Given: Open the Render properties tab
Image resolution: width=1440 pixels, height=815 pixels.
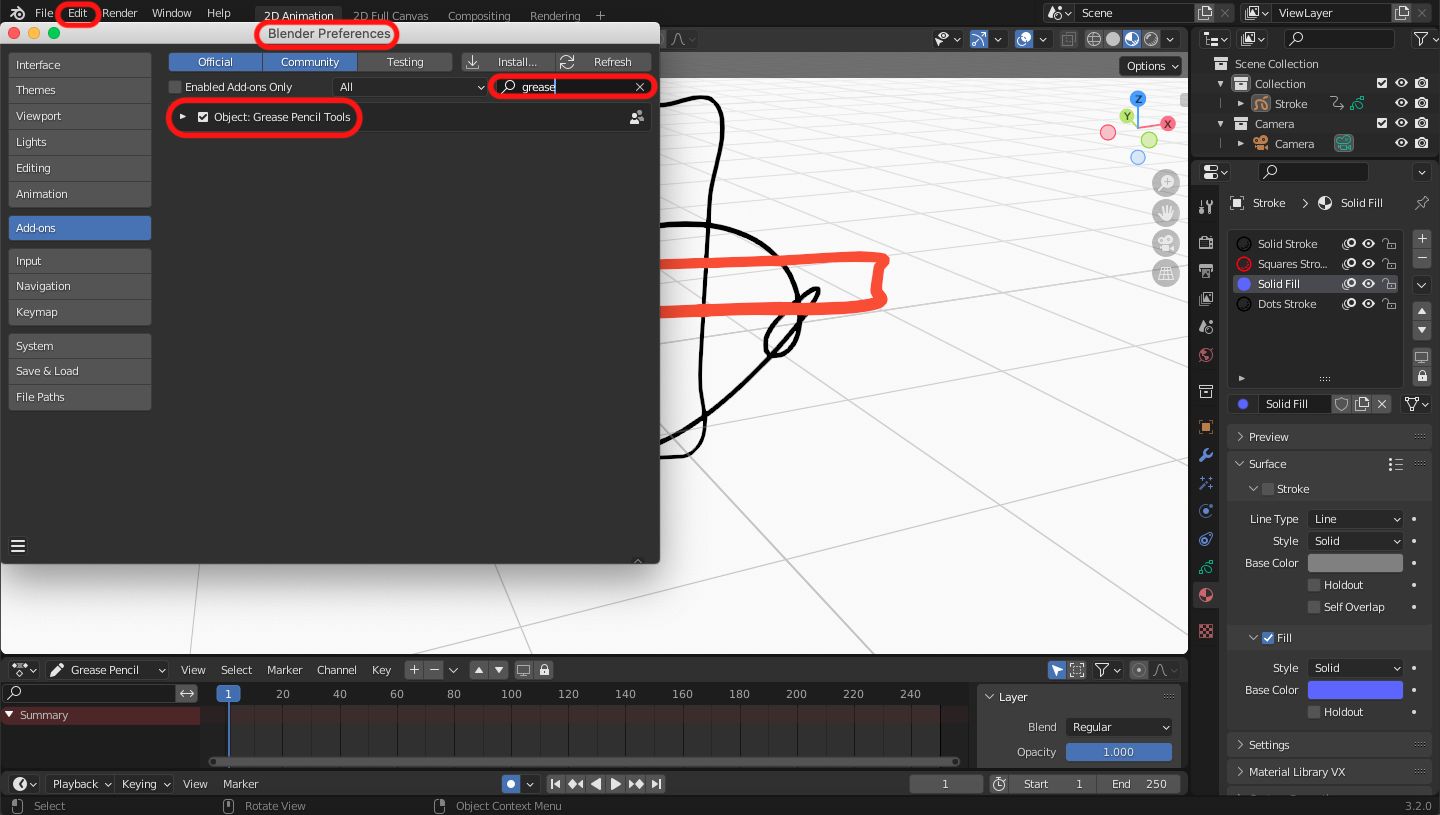Looking at the screenshot, I should click(1206, 243).
